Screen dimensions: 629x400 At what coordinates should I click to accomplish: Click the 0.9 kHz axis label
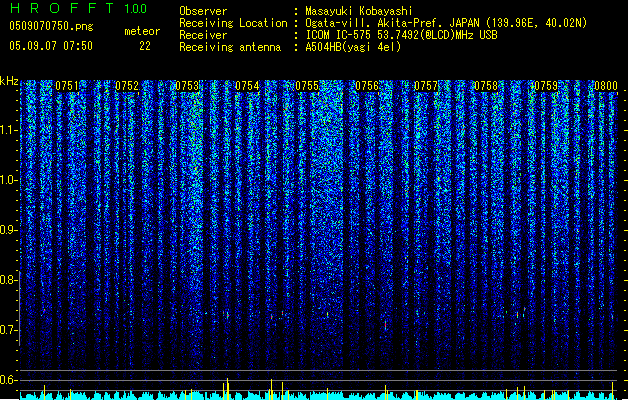[x=9, y=230]
